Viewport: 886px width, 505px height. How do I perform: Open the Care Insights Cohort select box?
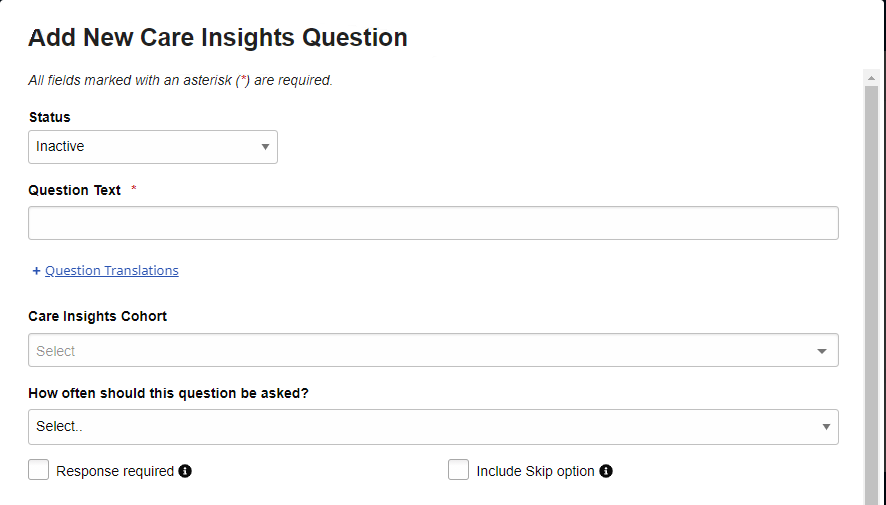(x=420, y=351)
